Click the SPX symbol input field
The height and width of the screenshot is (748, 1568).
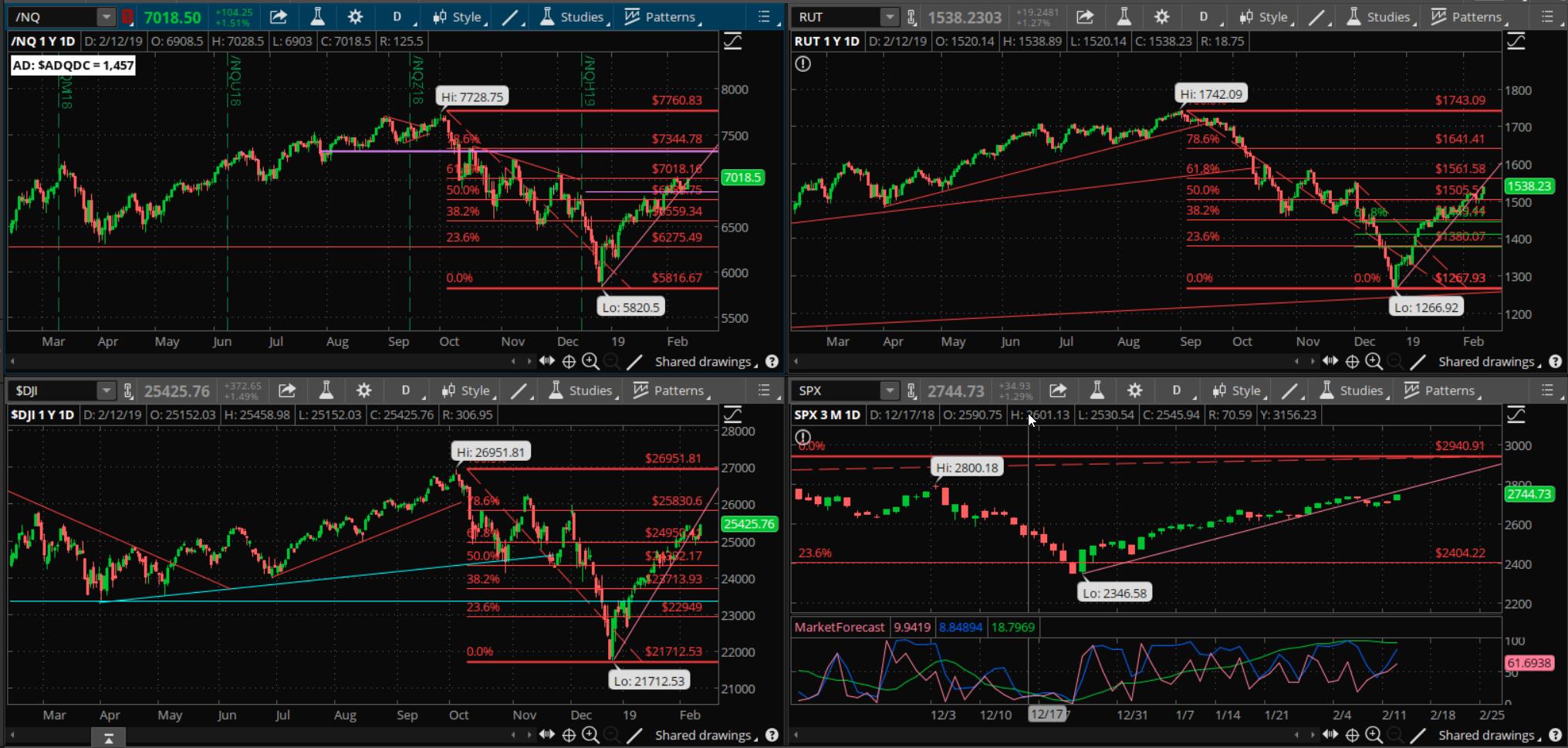point(837,391)
